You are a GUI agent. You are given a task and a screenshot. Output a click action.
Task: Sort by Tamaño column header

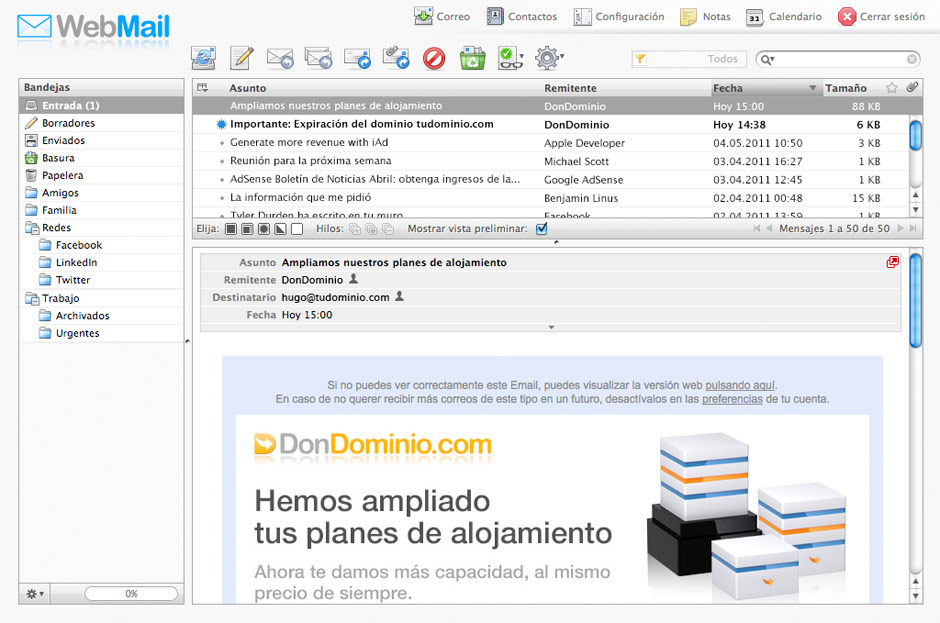845,88
